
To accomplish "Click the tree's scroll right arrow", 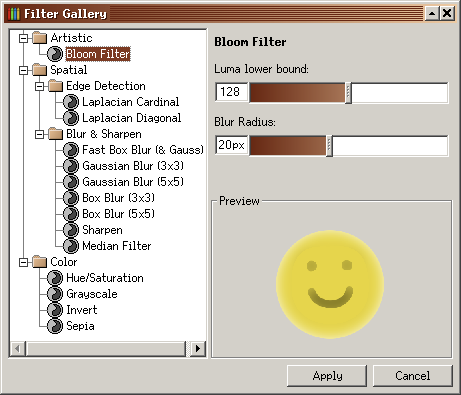I will (x=198, y=349).
